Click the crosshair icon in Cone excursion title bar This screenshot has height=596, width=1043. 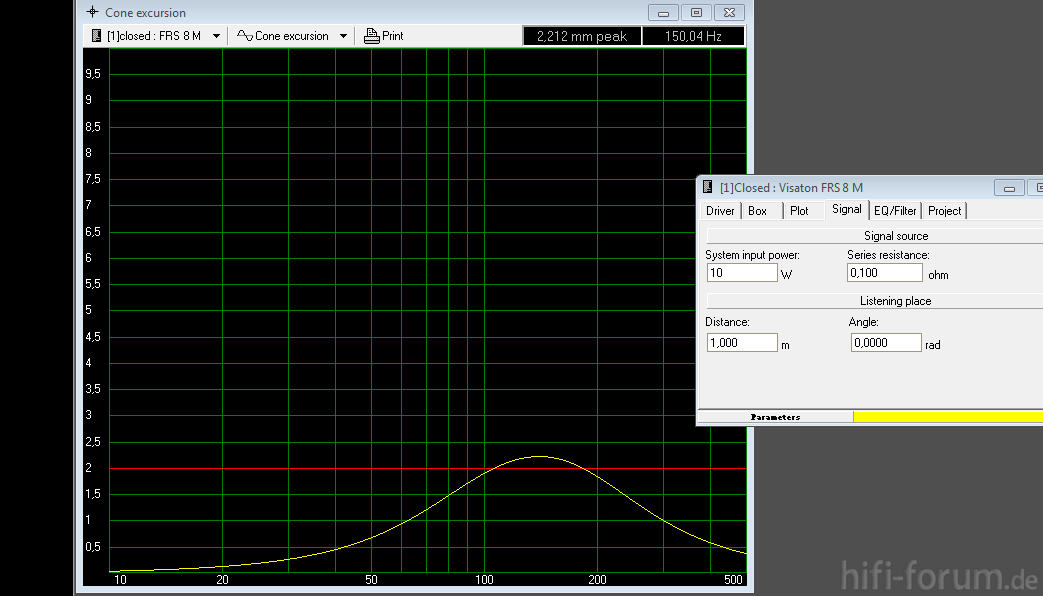[92, 13]
